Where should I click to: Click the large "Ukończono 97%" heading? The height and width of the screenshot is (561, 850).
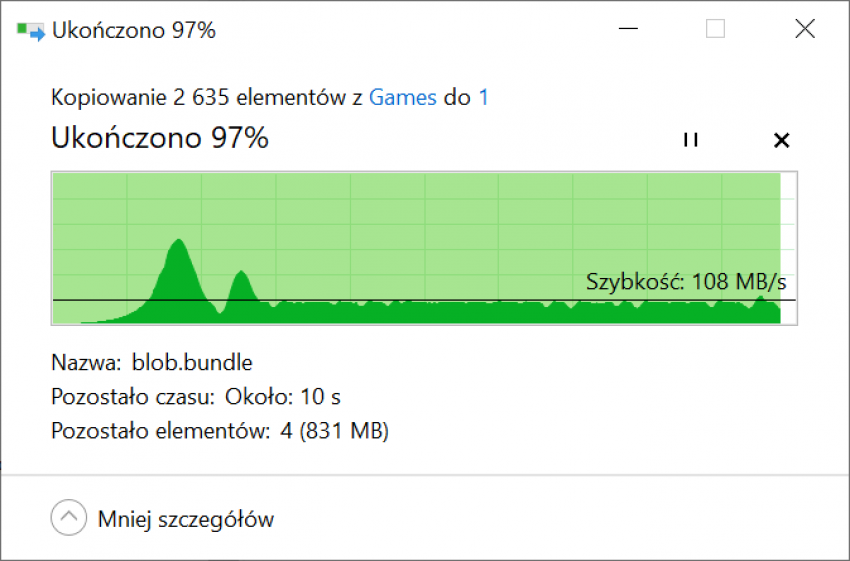click(x=160, y=138)
